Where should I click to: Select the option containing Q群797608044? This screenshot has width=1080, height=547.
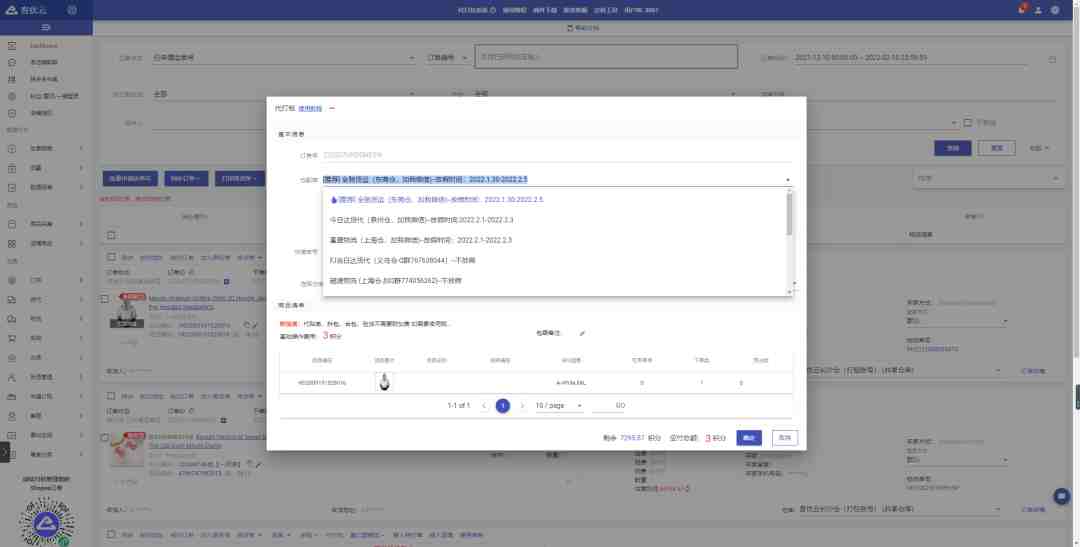pos(402,260)
